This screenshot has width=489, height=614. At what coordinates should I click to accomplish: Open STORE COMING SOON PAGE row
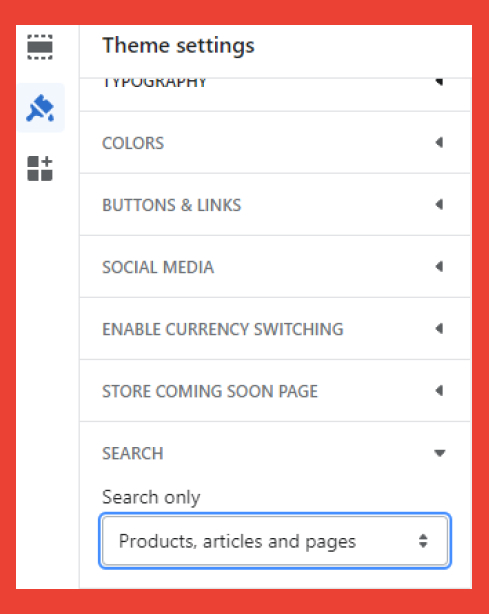[x=275, y=390]
